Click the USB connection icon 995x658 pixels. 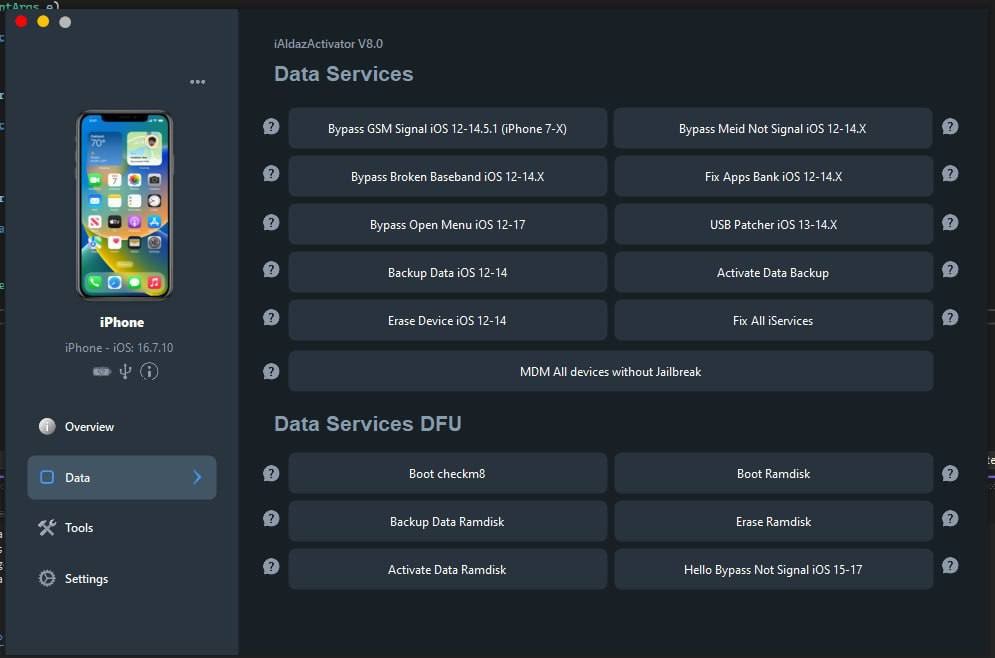[126, 371]
